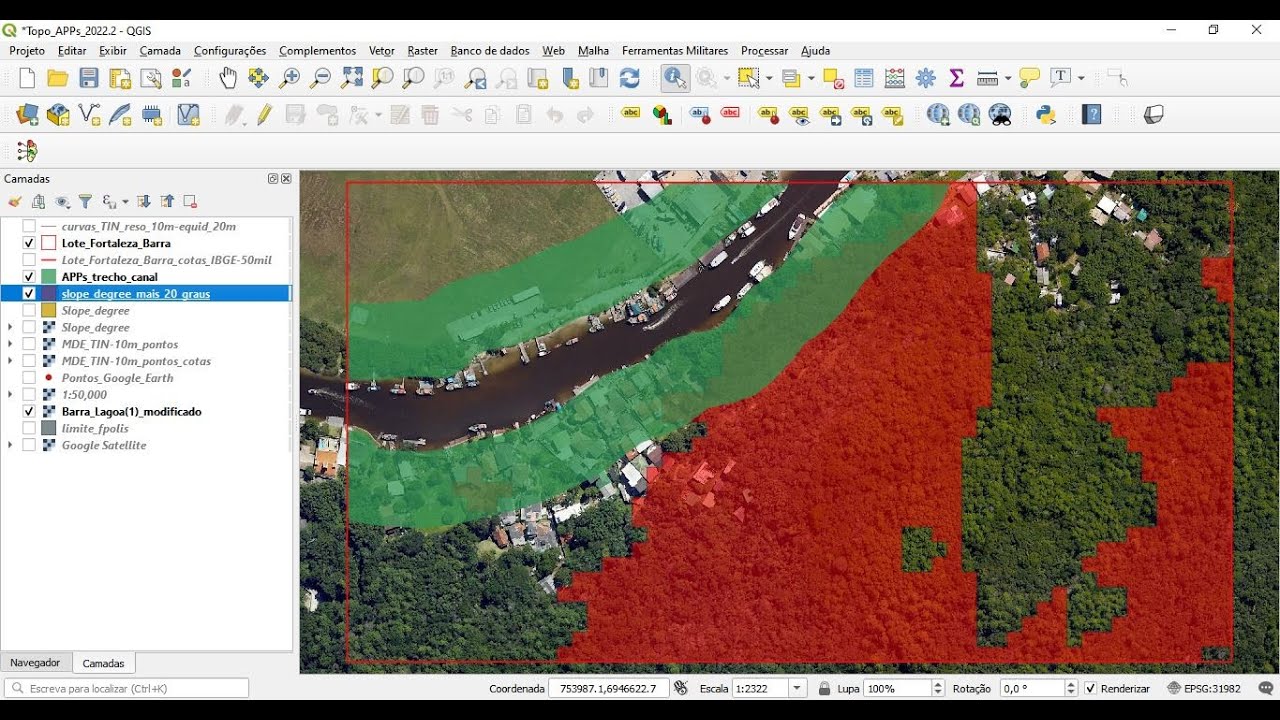Open the help book icon with question mark

[1092, 115]
